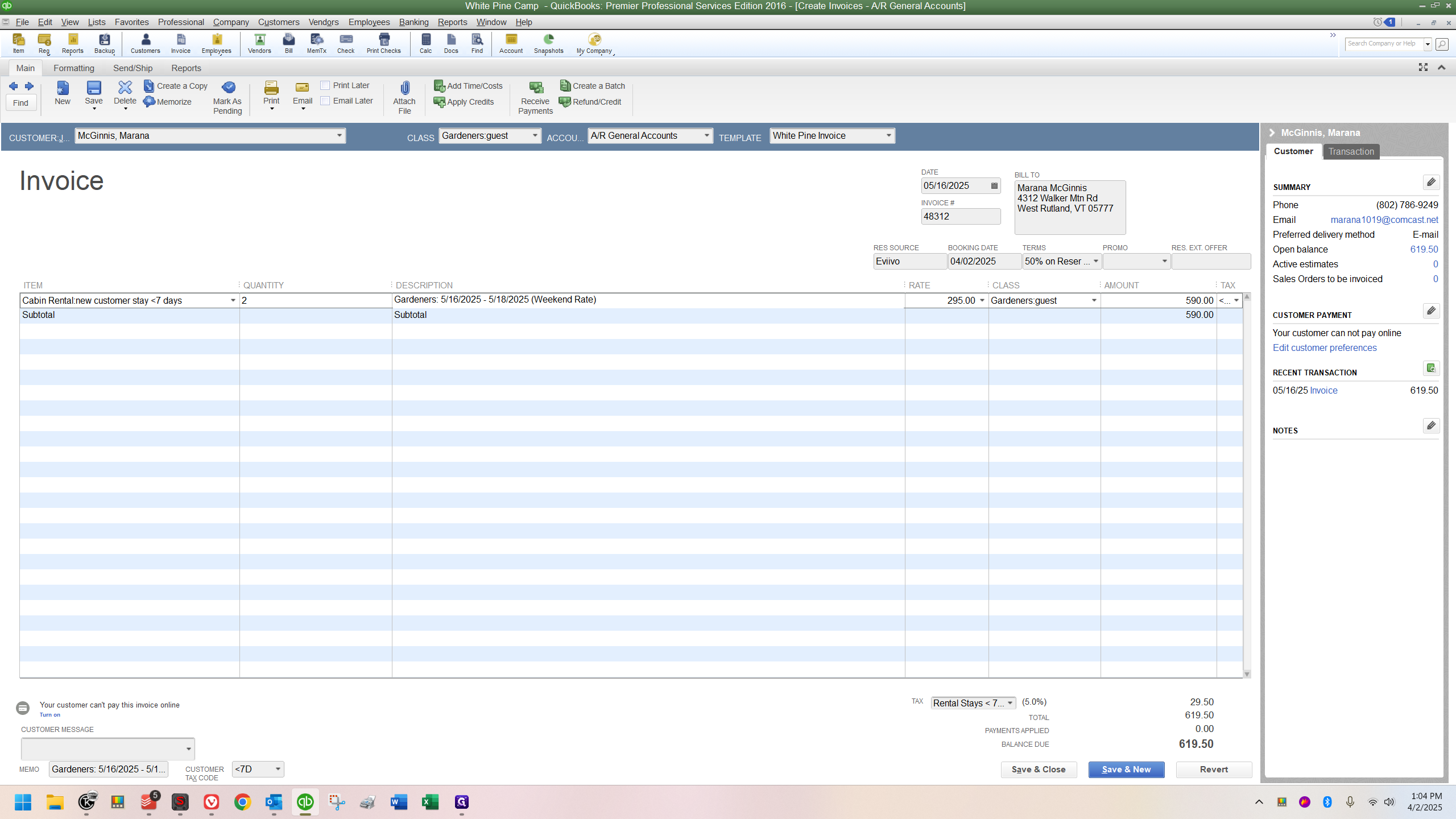The height and width of the screenshot is (819, 1456).
Task: Launch the Calc calculator icon
Action: click(425, 43)
